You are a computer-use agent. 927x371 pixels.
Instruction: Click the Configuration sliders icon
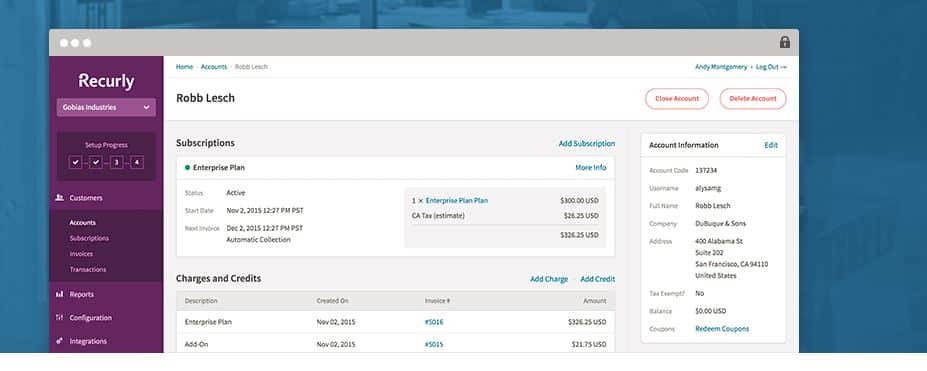[60, 318]
